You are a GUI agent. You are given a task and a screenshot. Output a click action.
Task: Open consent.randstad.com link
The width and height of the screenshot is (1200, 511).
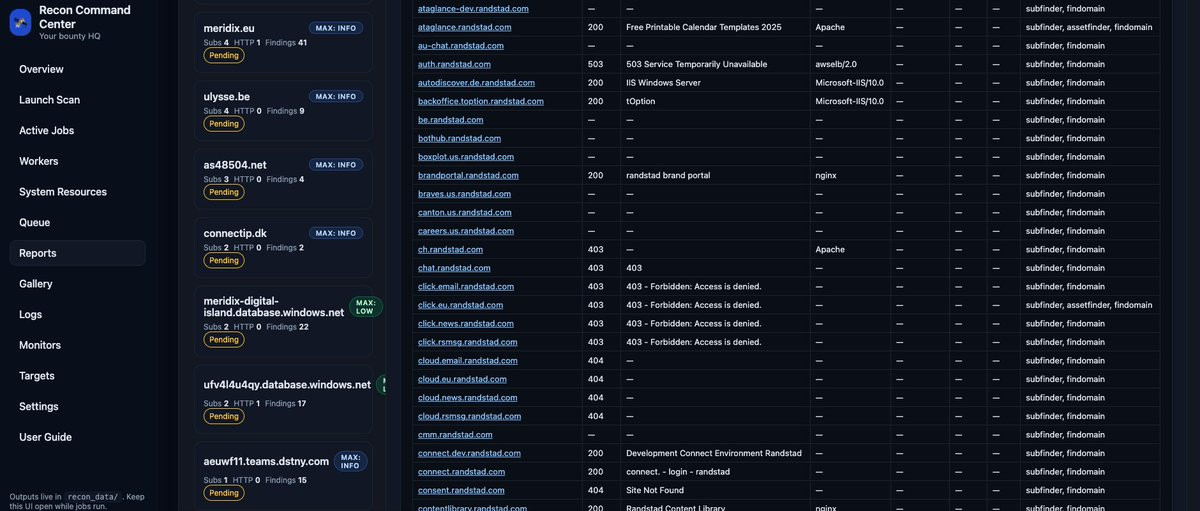point(461,490)
